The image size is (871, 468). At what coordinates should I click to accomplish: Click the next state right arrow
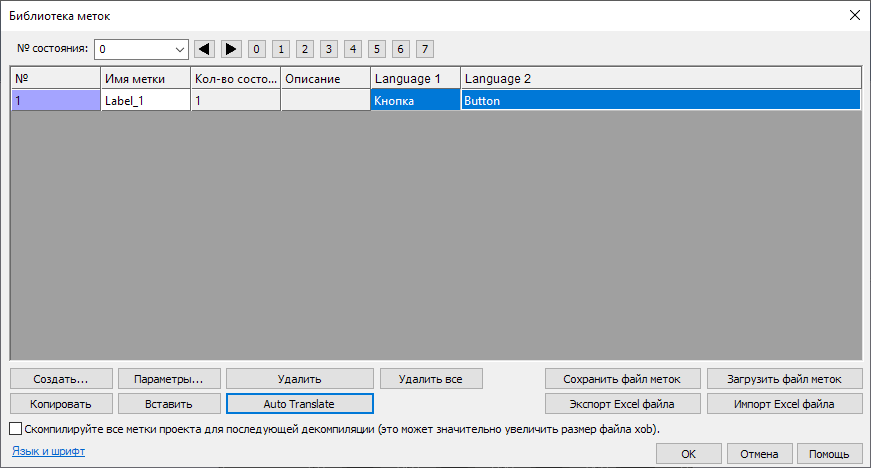230,48
